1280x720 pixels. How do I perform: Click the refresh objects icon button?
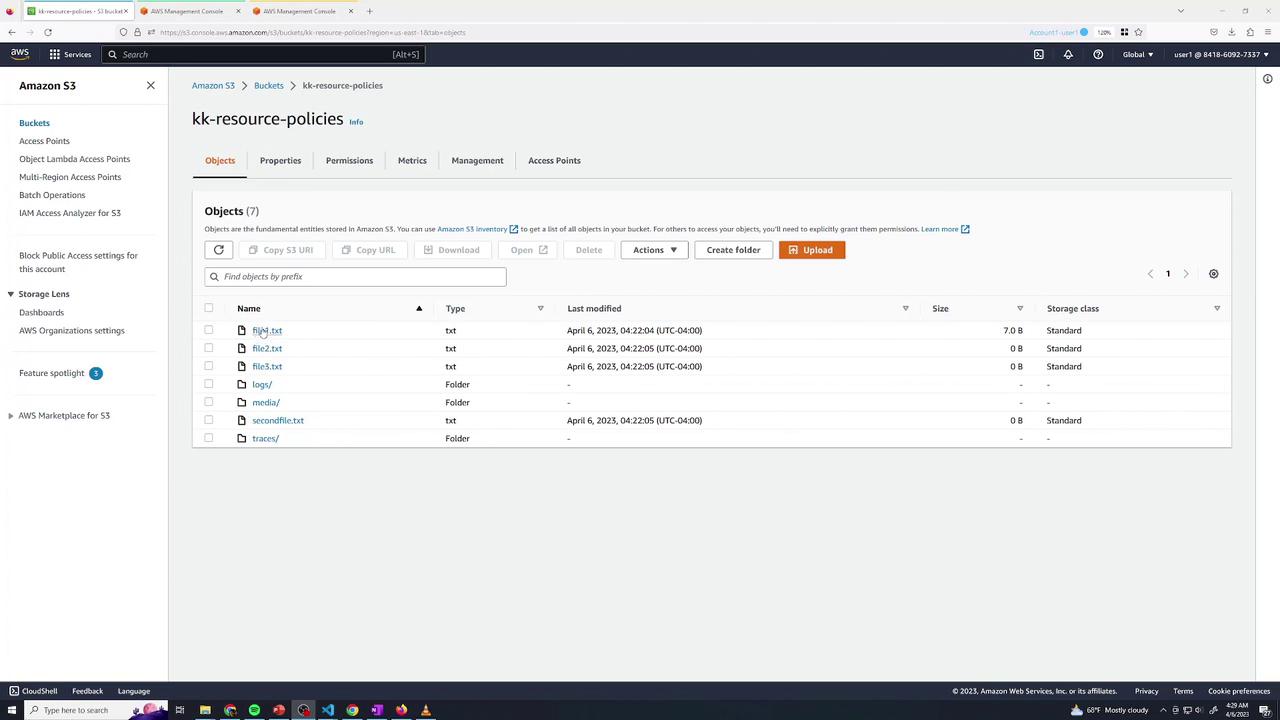tap(218, 250)
